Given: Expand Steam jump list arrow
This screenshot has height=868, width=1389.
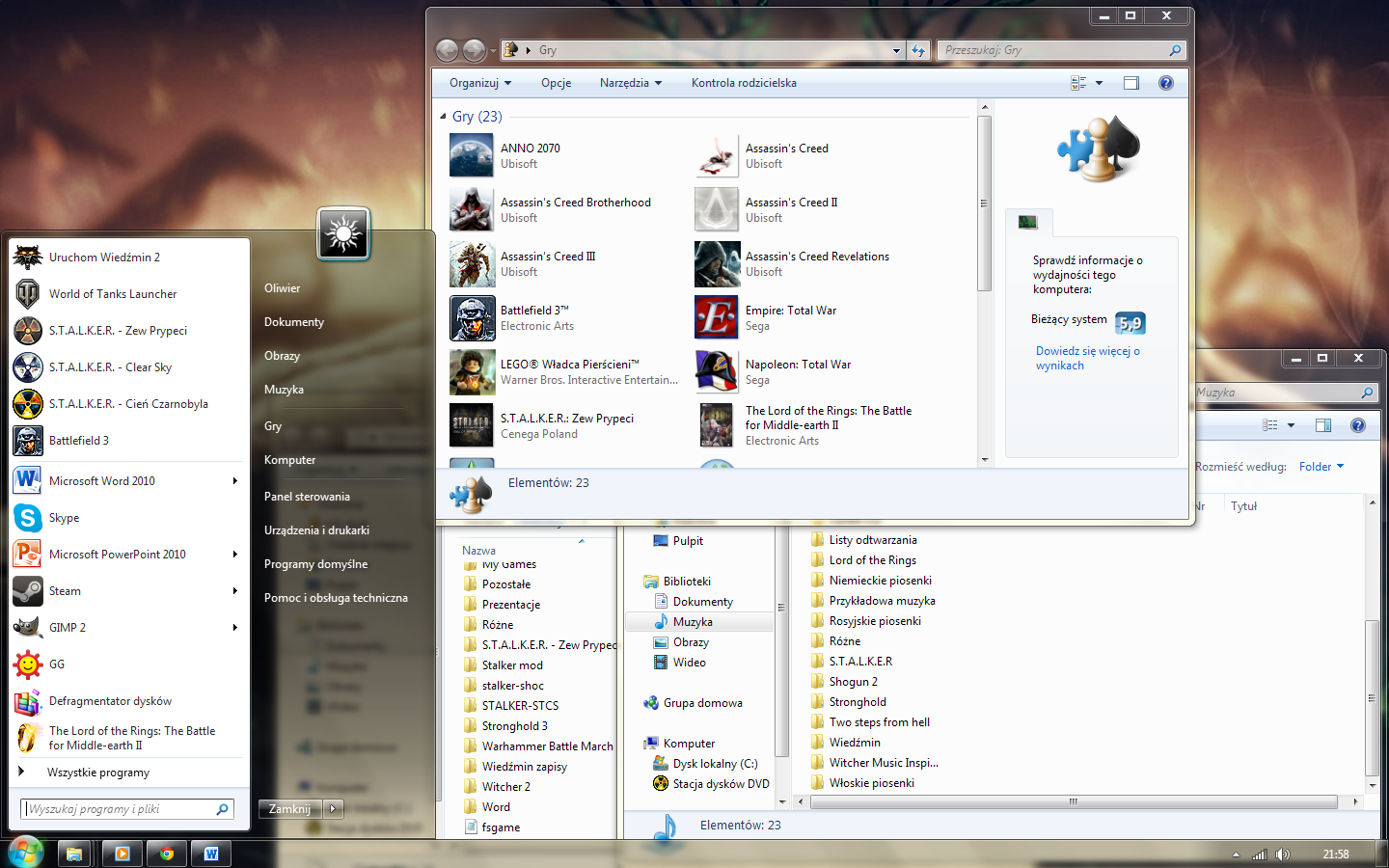Looking at the screenshot, I should 234,591.
